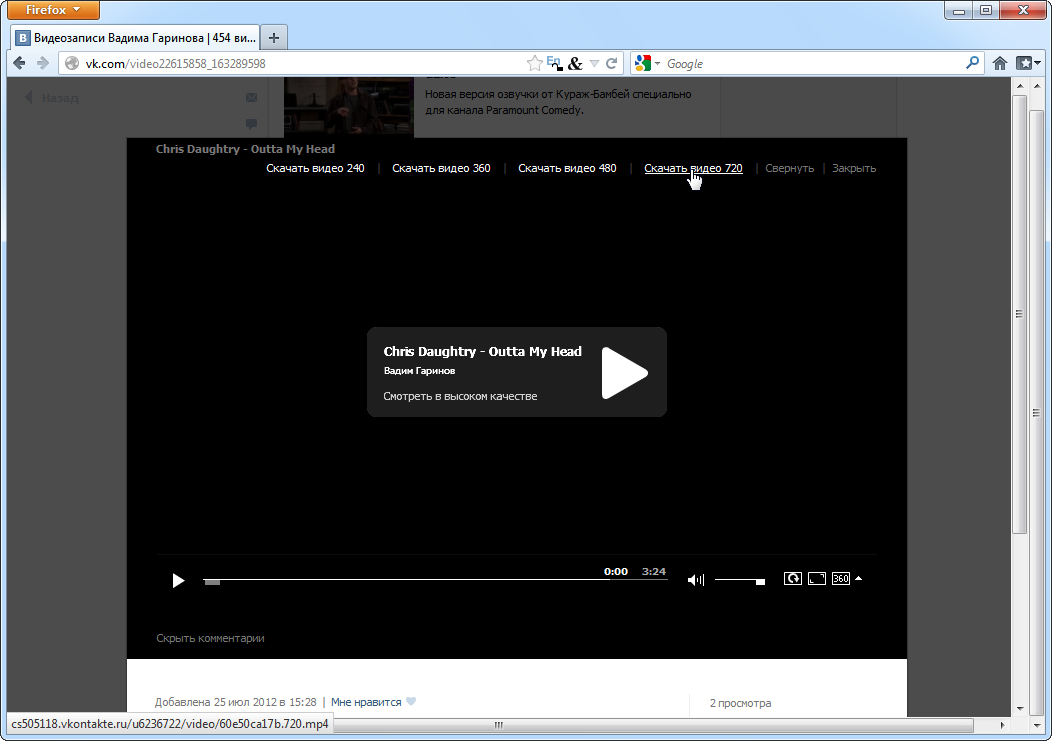Toggle the loop/repeat player icon

pos(792,579)
